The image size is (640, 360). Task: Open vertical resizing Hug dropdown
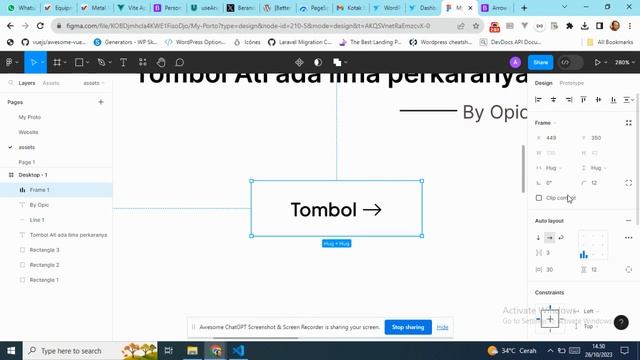click(x=598, y=168)
